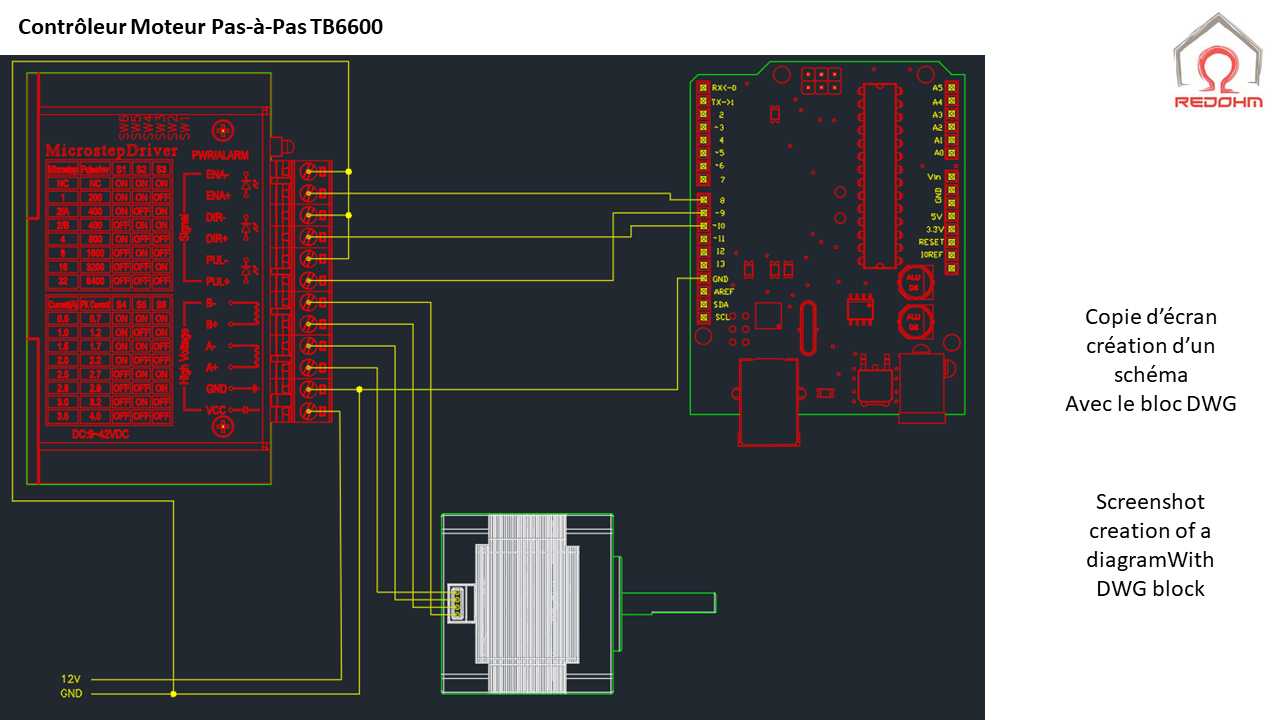
Task: Click the RESET pin label
Action: coord(931,242)
